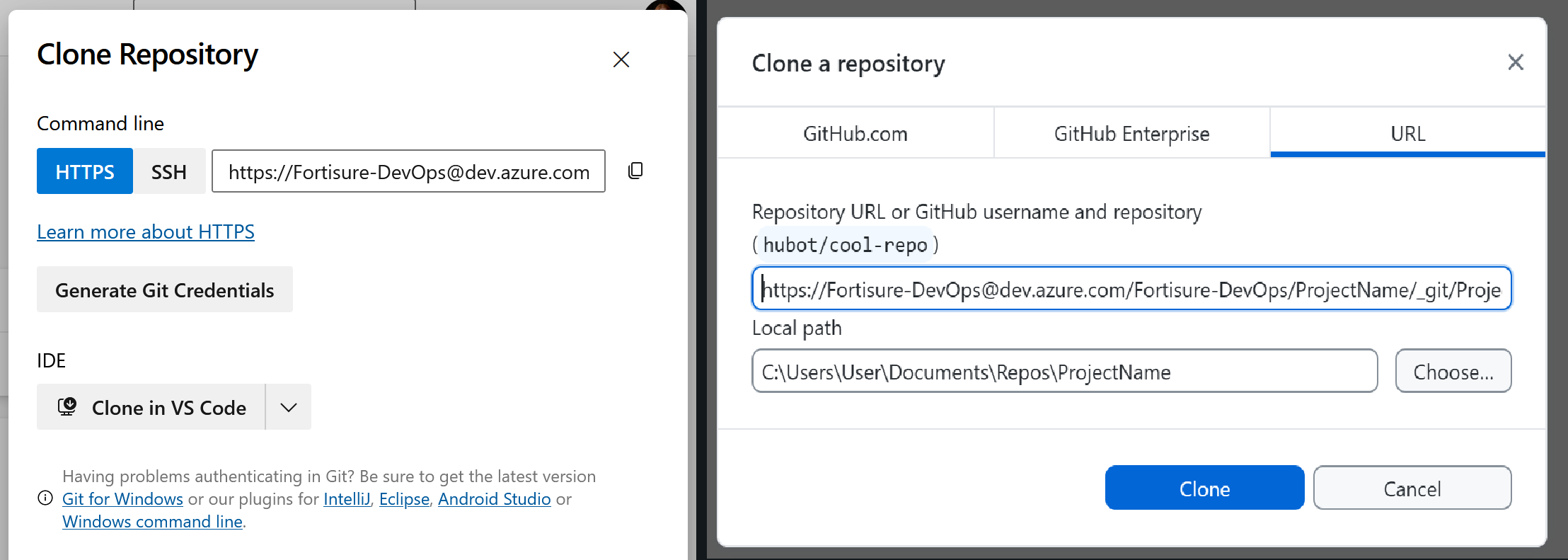1568x560 pixels.
Task: Focus the Repository URL text field
Action: point(1131,289)
